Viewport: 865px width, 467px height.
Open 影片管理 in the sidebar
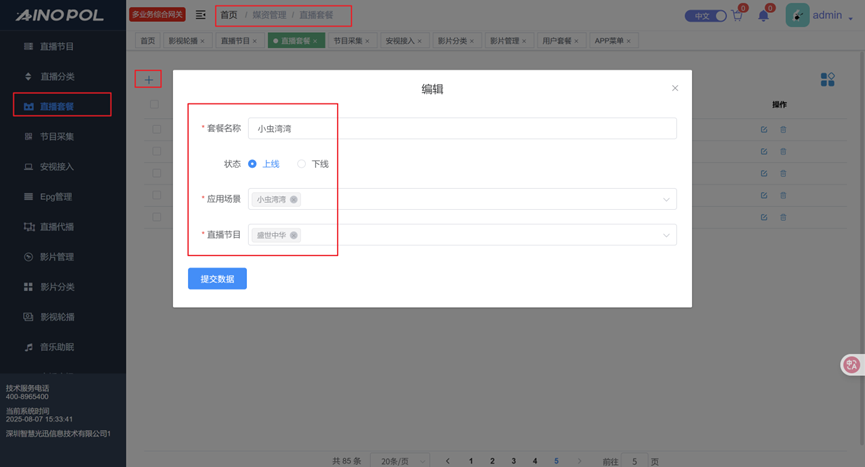coord(56,257)
